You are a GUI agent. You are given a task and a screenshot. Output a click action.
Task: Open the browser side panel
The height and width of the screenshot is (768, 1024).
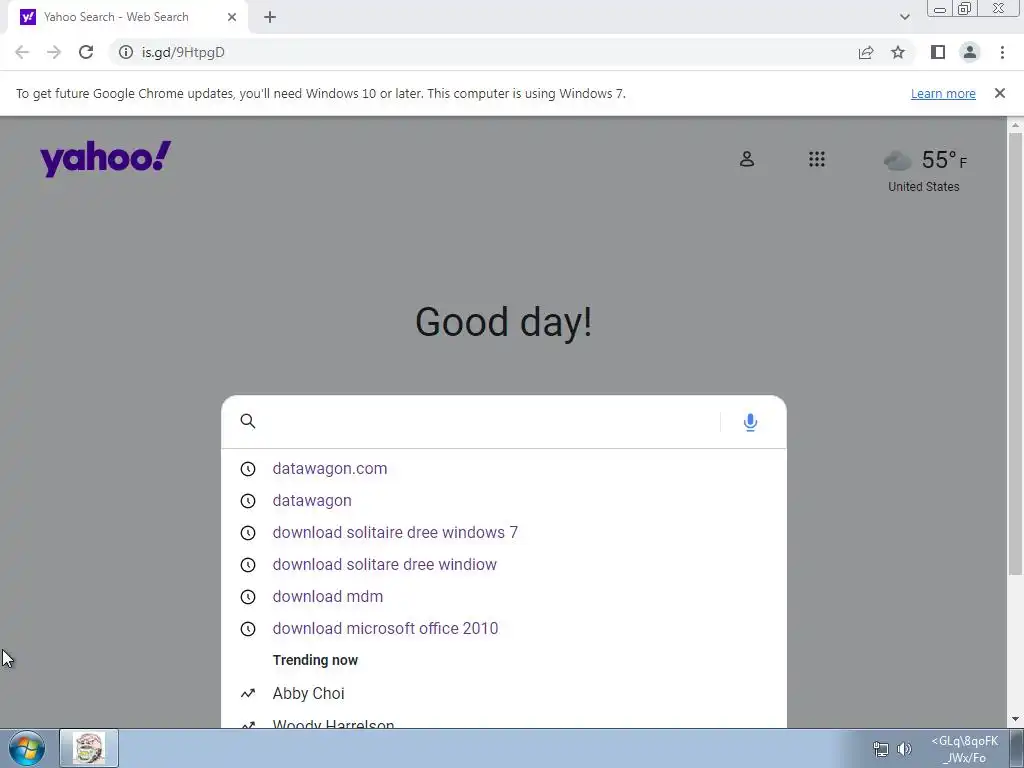point(938,52)
